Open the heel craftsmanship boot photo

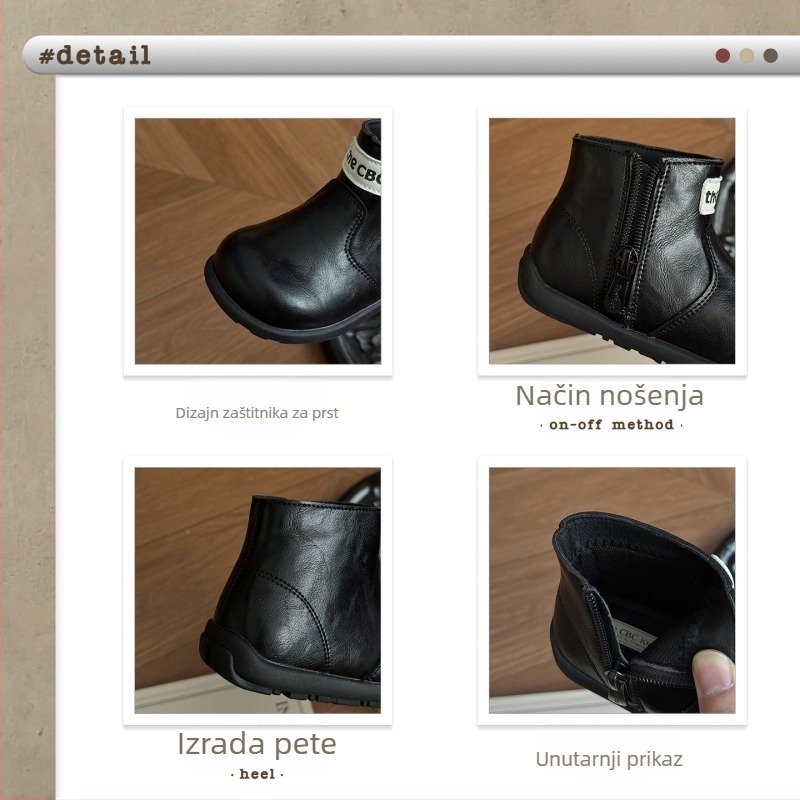click(x=258, y=590)
